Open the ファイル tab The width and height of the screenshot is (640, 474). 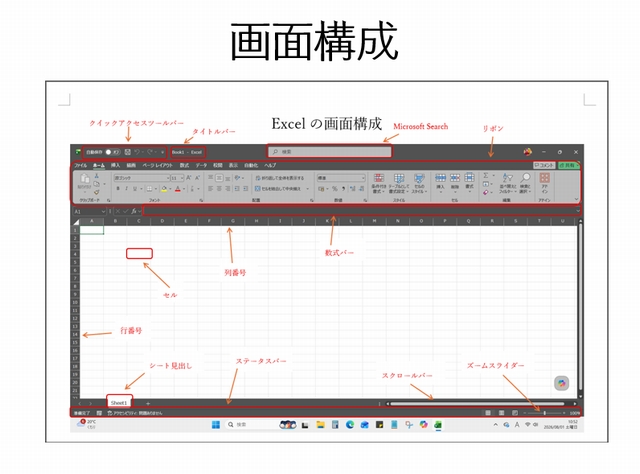[80, 165]
